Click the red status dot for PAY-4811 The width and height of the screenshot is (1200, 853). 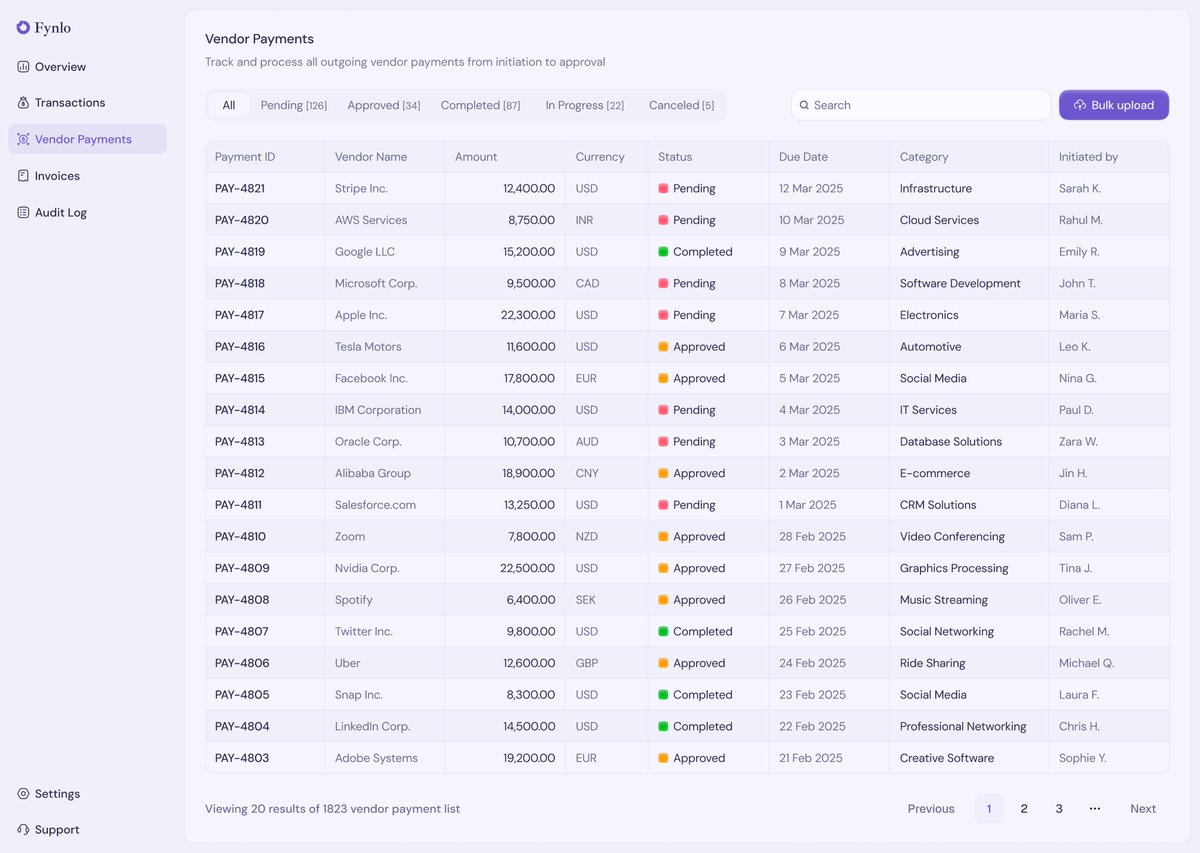(663, 505)
